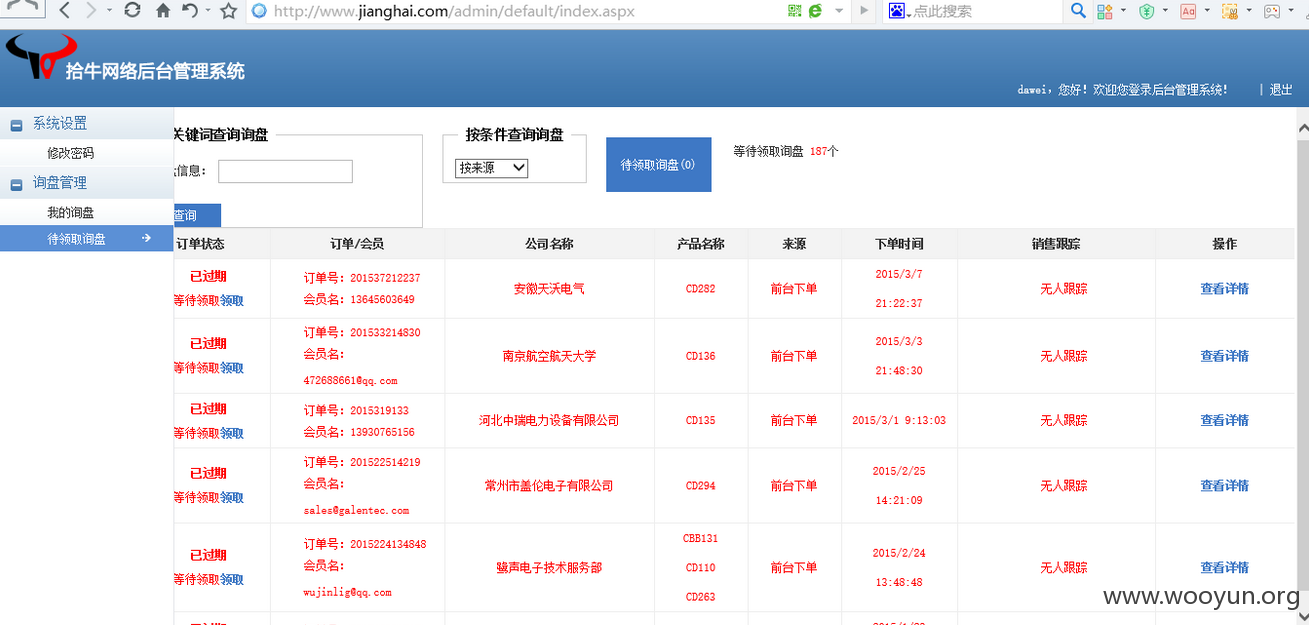
Task: Click 领取 for order 201533214830
Action: [232, 367]
